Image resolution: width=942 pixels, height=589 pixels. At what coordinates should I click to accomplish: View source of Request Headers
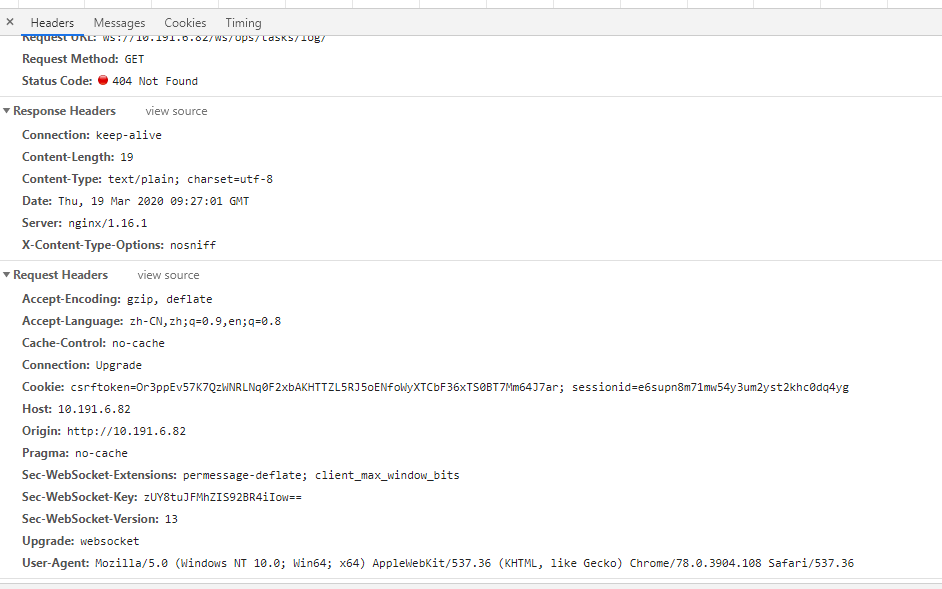pyautogui.click(x=168, y=275)
